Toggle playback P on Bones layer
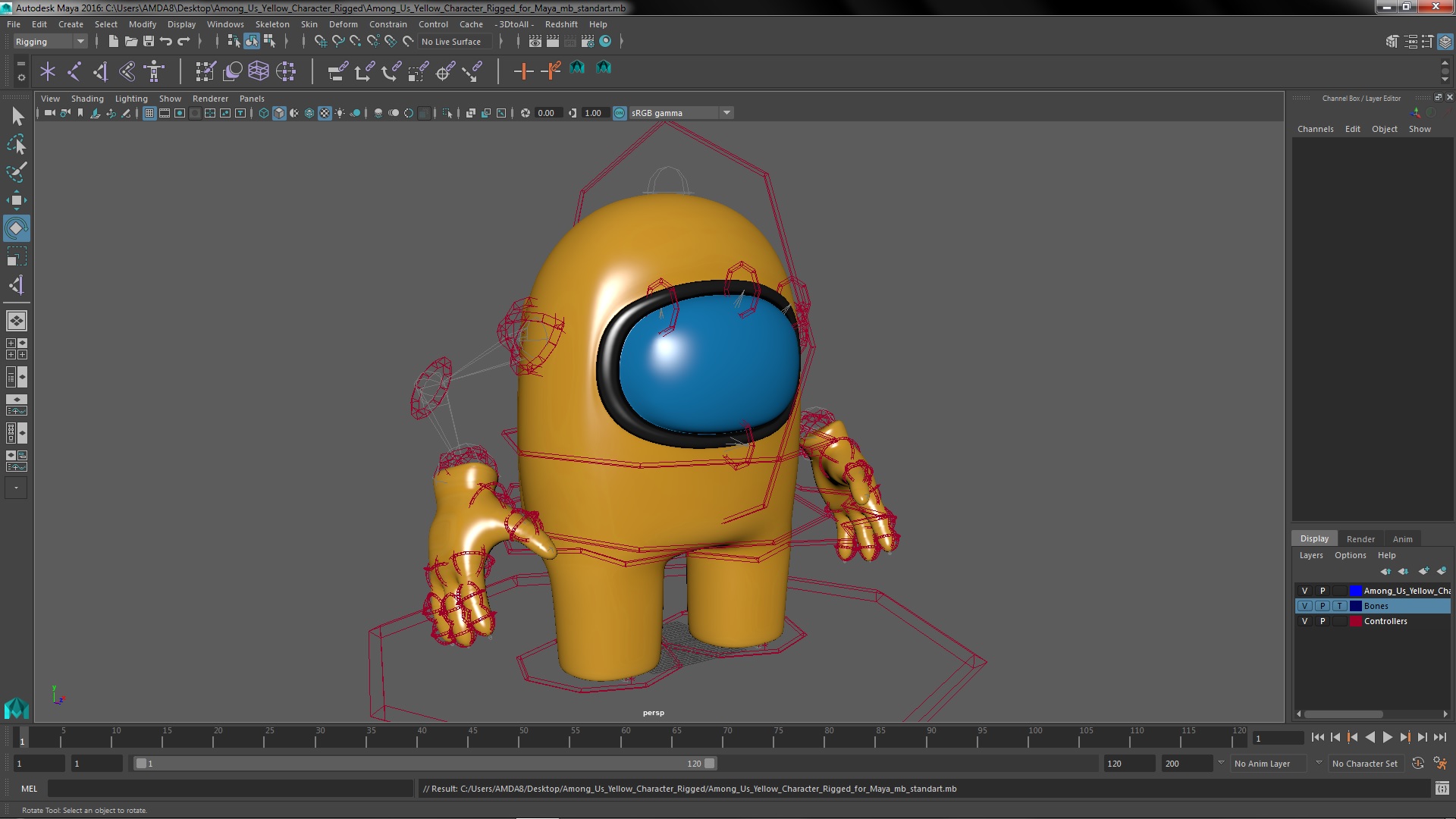The image size is (1456, 819). (1323, 606)
